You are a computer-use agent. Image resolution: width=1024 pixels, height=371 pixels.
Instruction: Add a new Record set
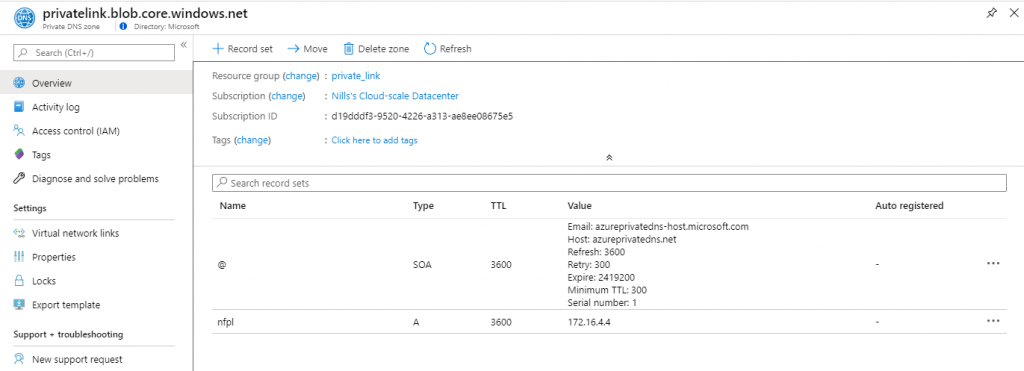(x=243, y=48)
